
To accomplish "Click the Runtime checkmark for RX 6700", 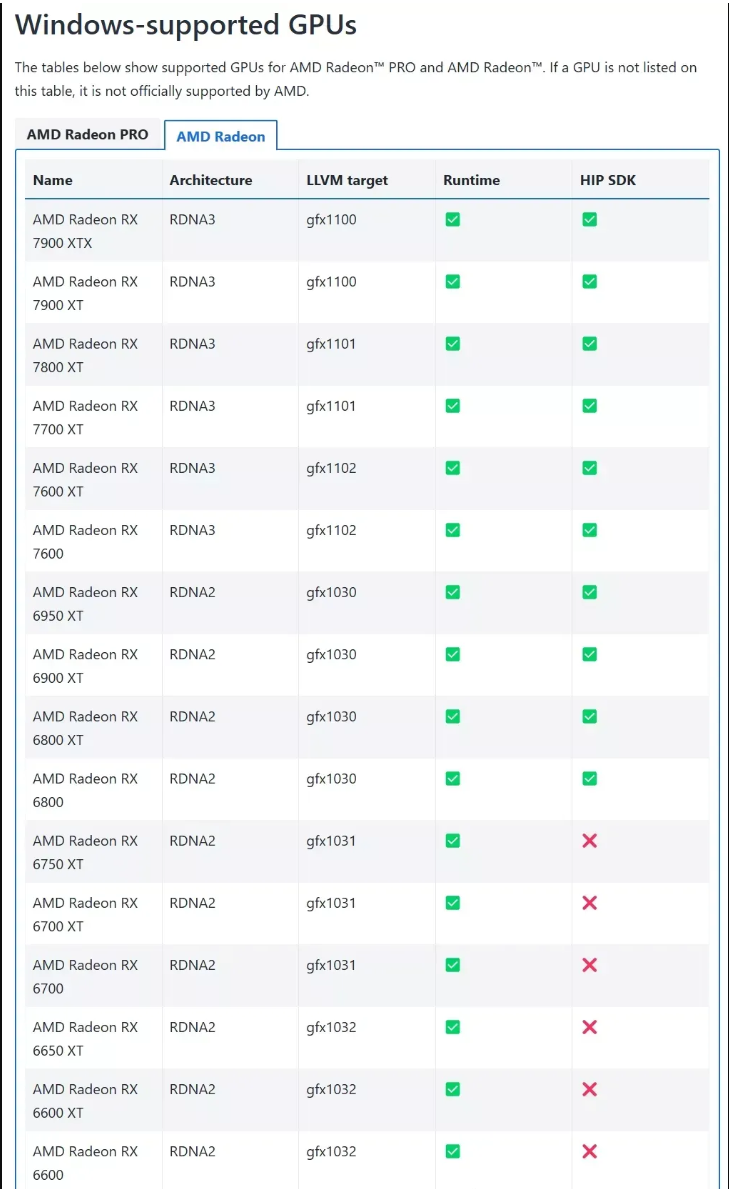I will tap(453, 965).
